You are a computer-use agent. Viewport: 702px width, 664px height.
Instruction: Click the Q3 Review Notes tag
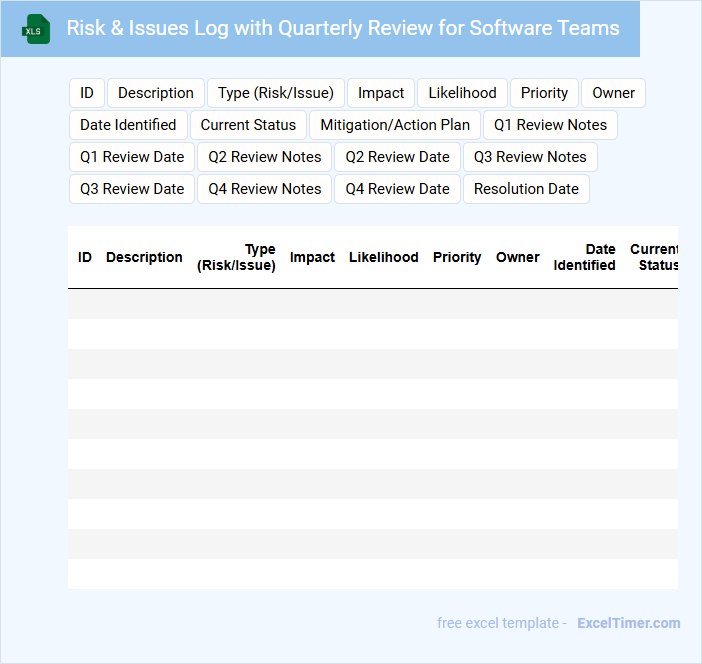click(x=530, y=157)
